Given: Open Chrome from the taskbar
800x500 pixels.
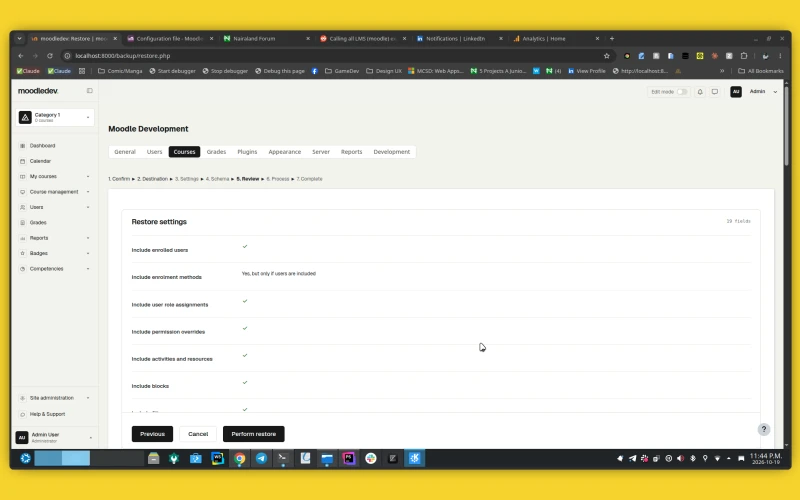Looking at the screenshot, I should [239, 458].
